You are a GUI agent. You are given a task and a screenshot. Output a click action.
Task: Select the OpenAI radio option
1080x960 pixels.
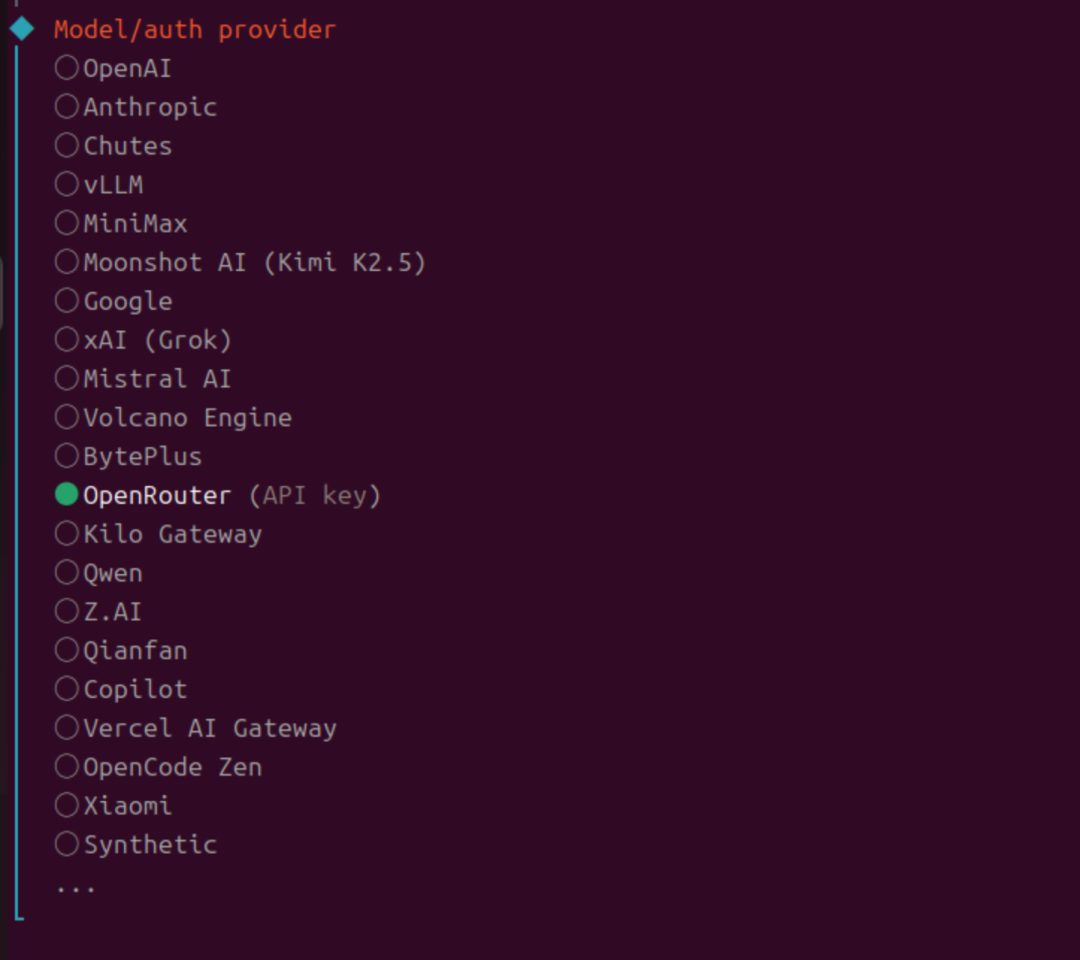click(x=67, y=68)
